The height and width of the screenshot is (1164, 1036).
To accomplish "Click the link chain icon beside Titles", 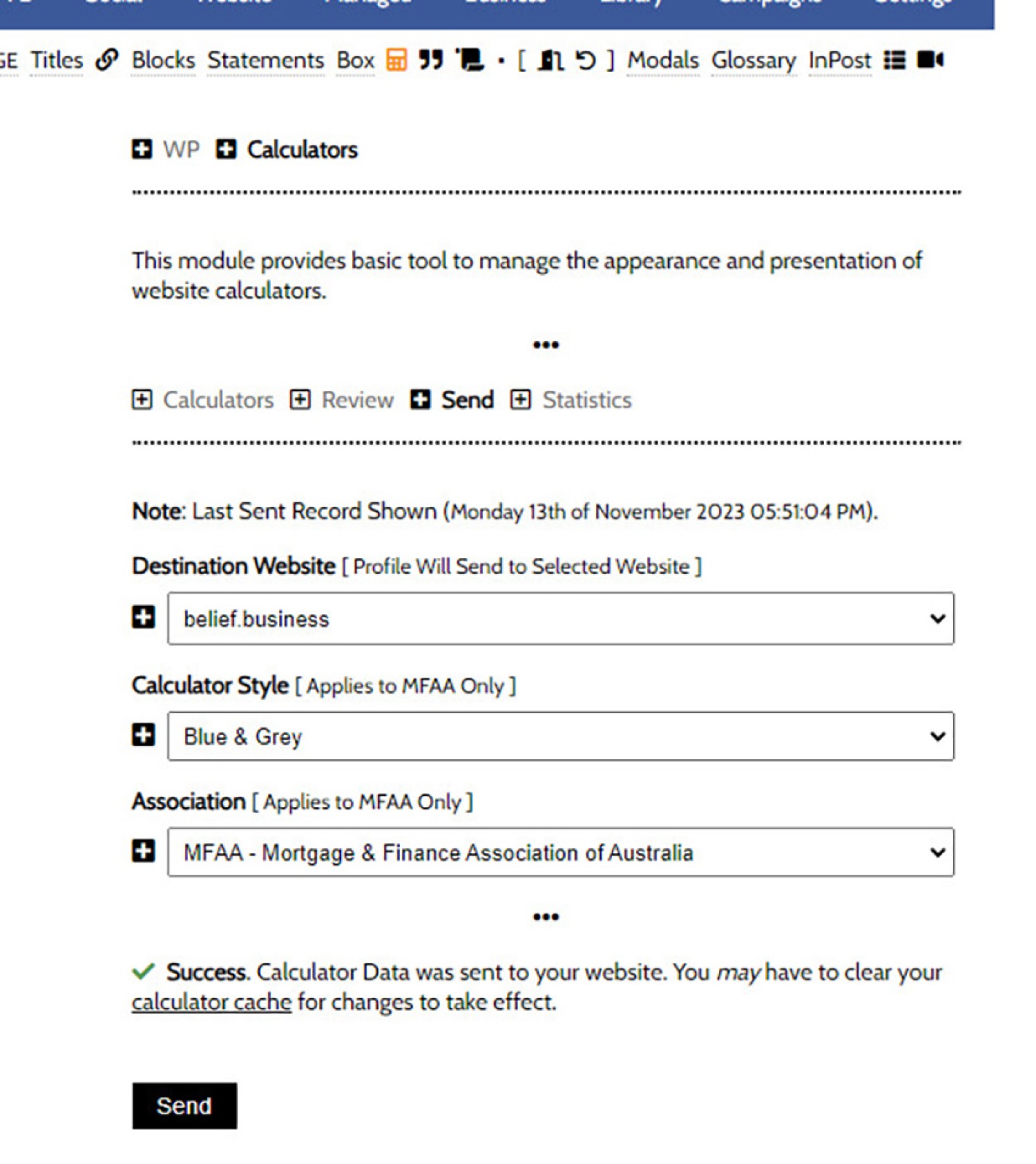I will [x=107, y=60].
